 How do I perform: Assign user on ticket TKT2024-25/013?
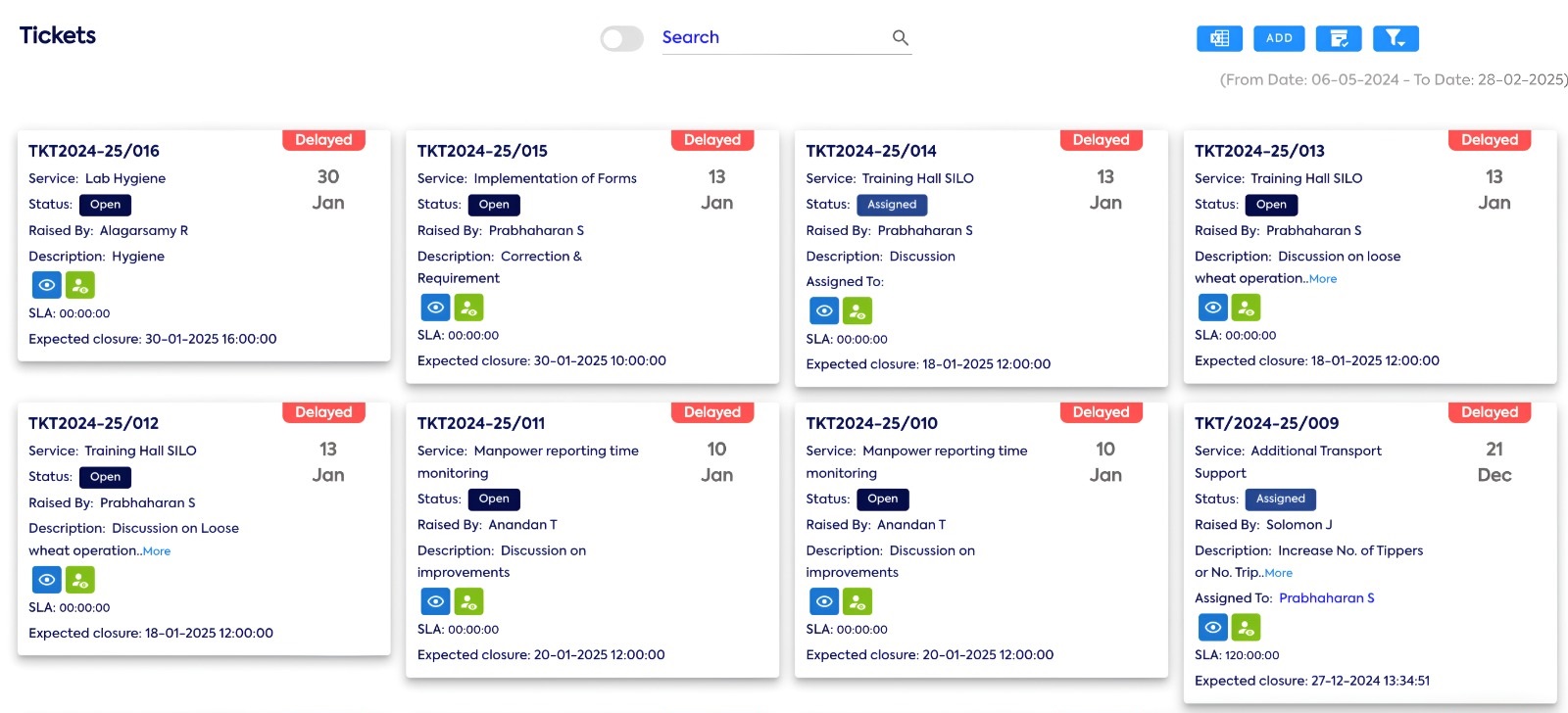click(1247, 308)
